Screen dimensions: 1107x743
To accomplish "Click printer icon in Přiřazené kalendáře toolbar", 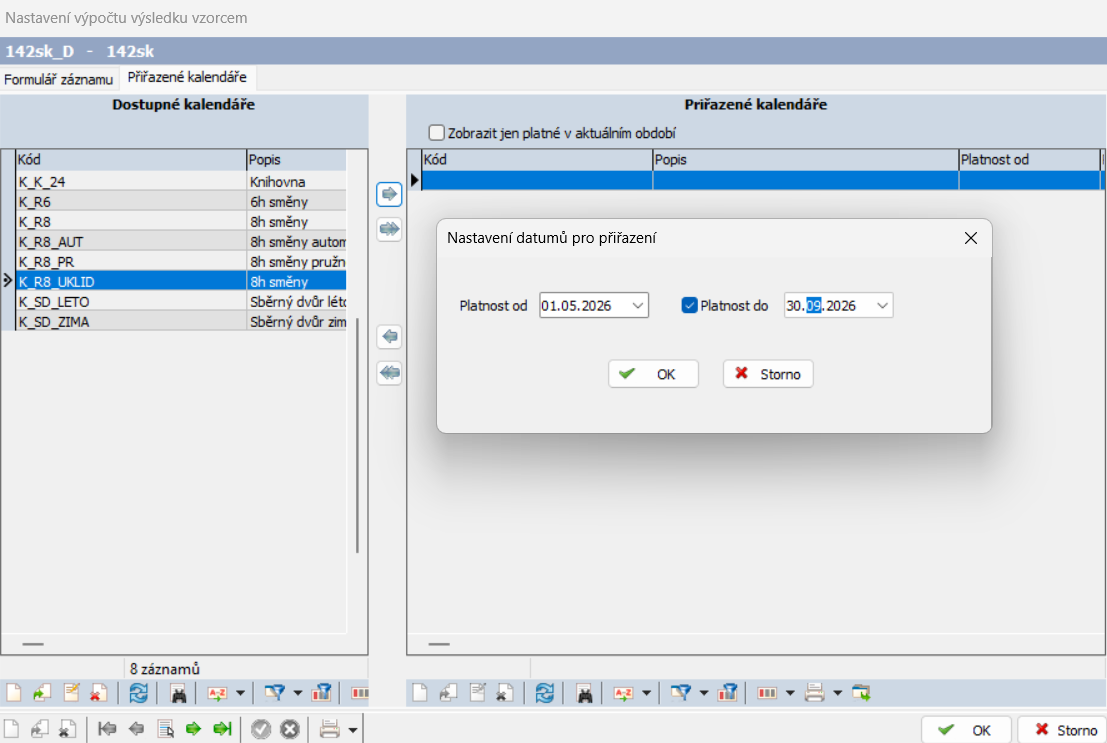I will [815, 693].
